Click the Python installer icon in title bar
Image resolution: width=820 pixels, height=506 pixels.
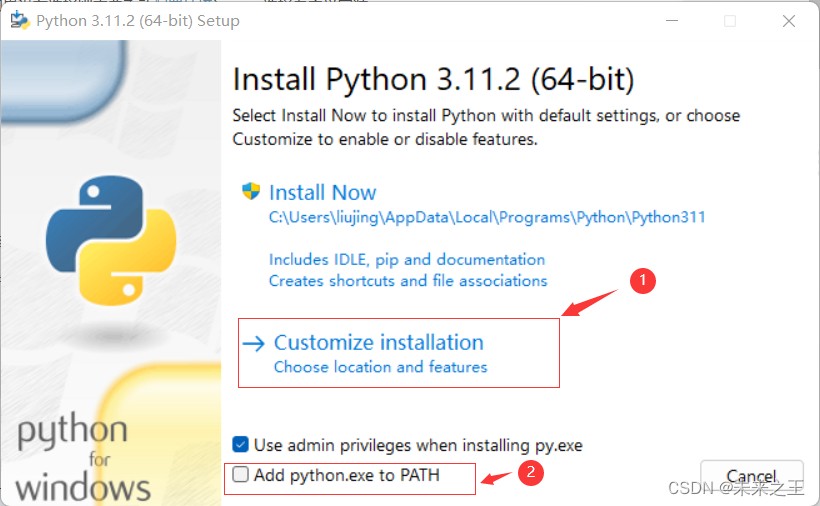20,21
